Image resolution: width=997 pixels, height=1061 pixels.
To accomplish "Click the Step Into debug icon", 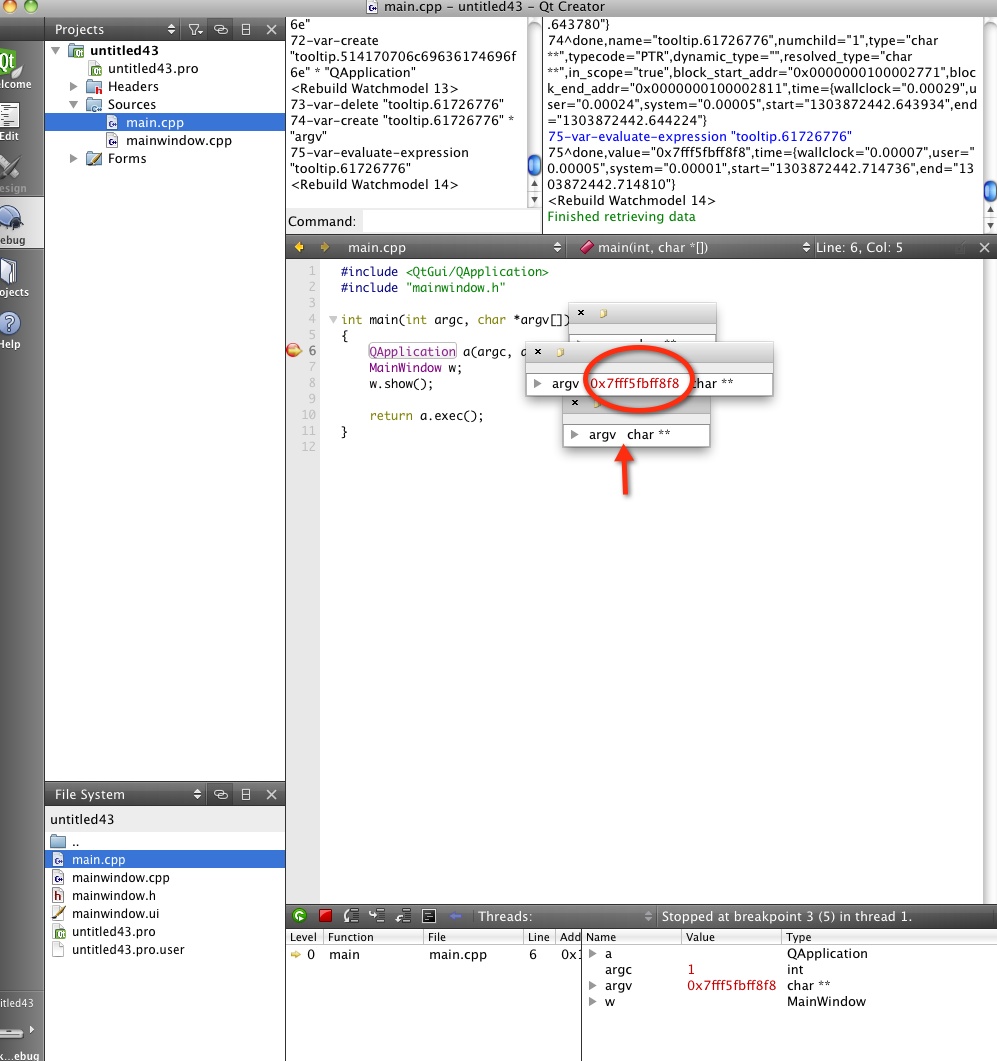I will coord(377,916).
